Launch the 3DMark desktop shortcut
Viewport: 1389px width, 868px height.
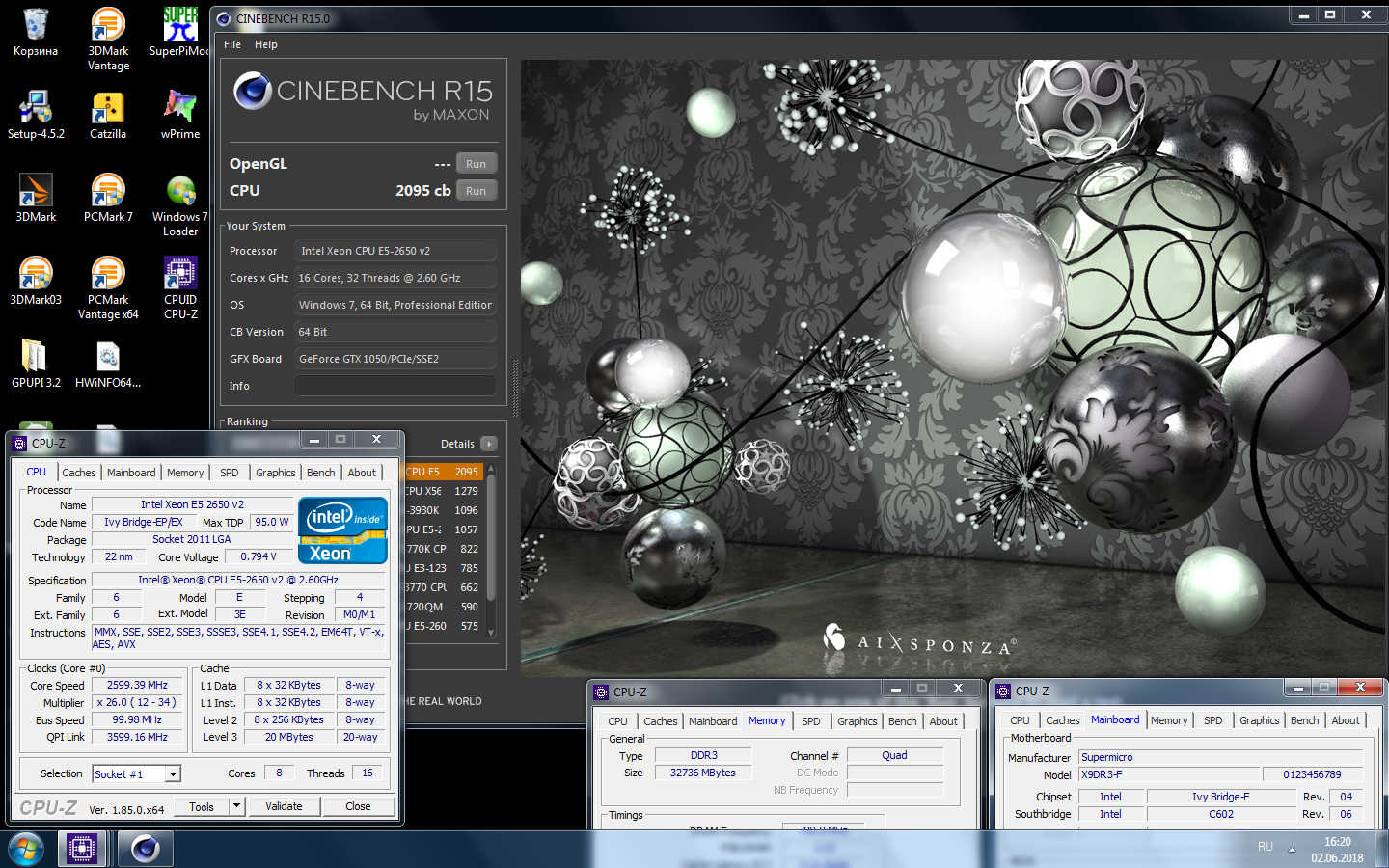pos(36,198)
